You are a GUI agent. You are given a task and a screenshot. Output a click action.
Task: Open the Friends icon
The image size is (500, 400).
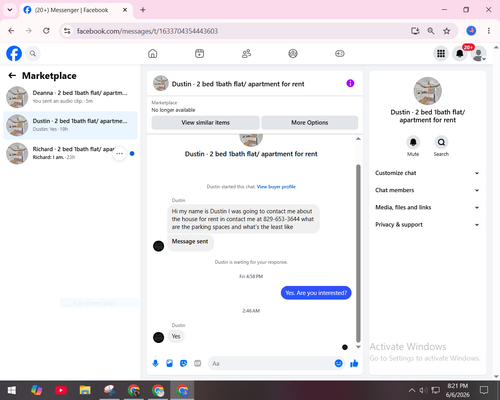pos(246,53)
